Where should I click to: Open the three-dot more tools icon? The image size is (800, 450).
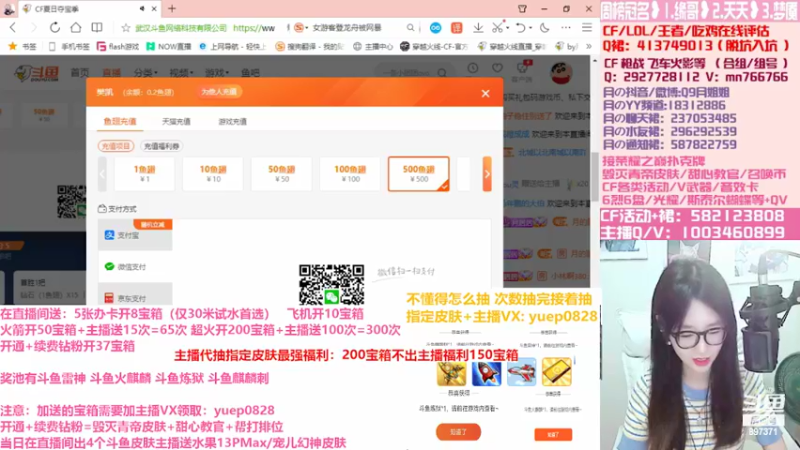click(x=566, y=28)
